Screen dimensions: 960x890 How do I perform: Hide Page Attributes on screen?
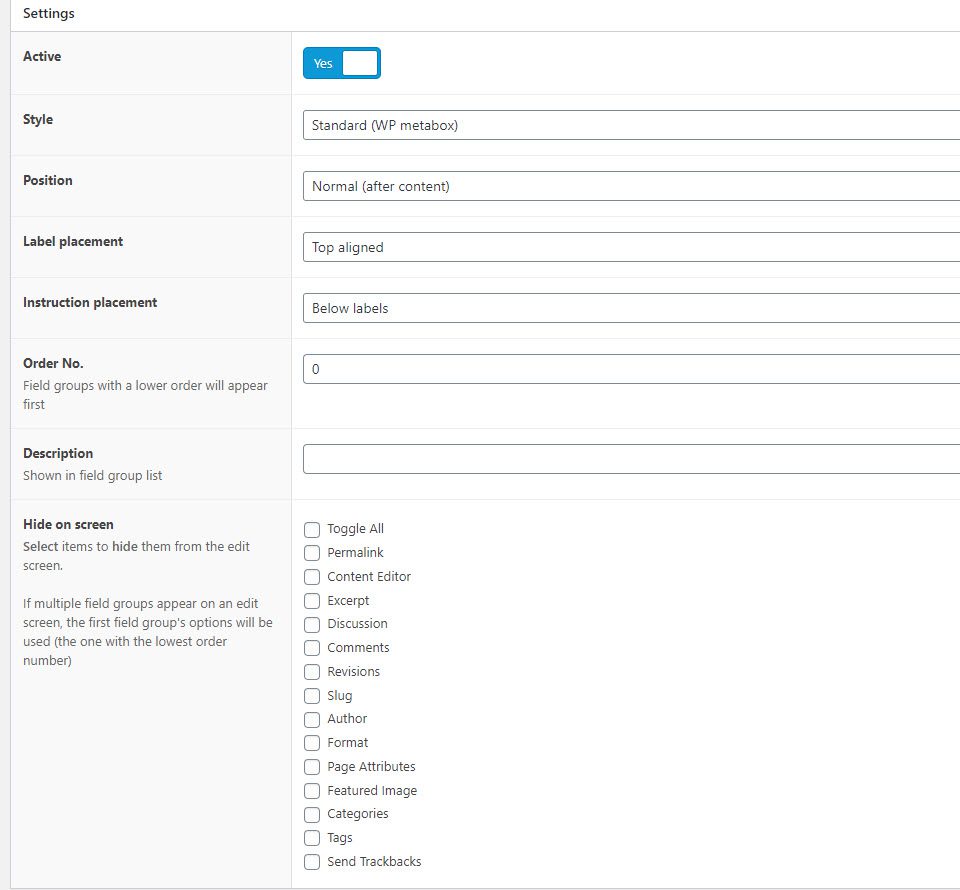(311, 766)
